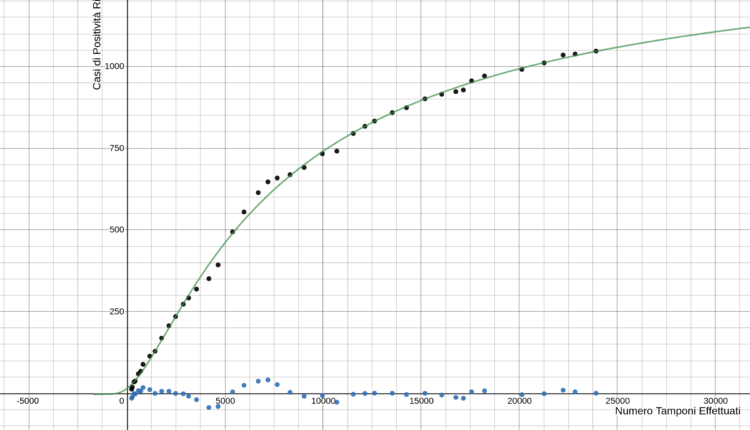Select the 10000 x-axis tick label
Image resolution: width=750 pixels, height=430 pixels.
click(x=323, y=401)
